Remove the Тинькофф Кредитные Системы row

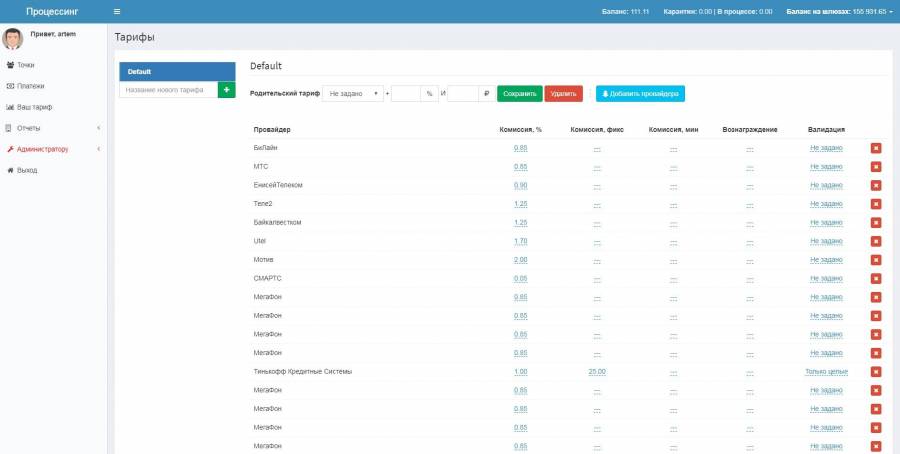pos(876,372)
